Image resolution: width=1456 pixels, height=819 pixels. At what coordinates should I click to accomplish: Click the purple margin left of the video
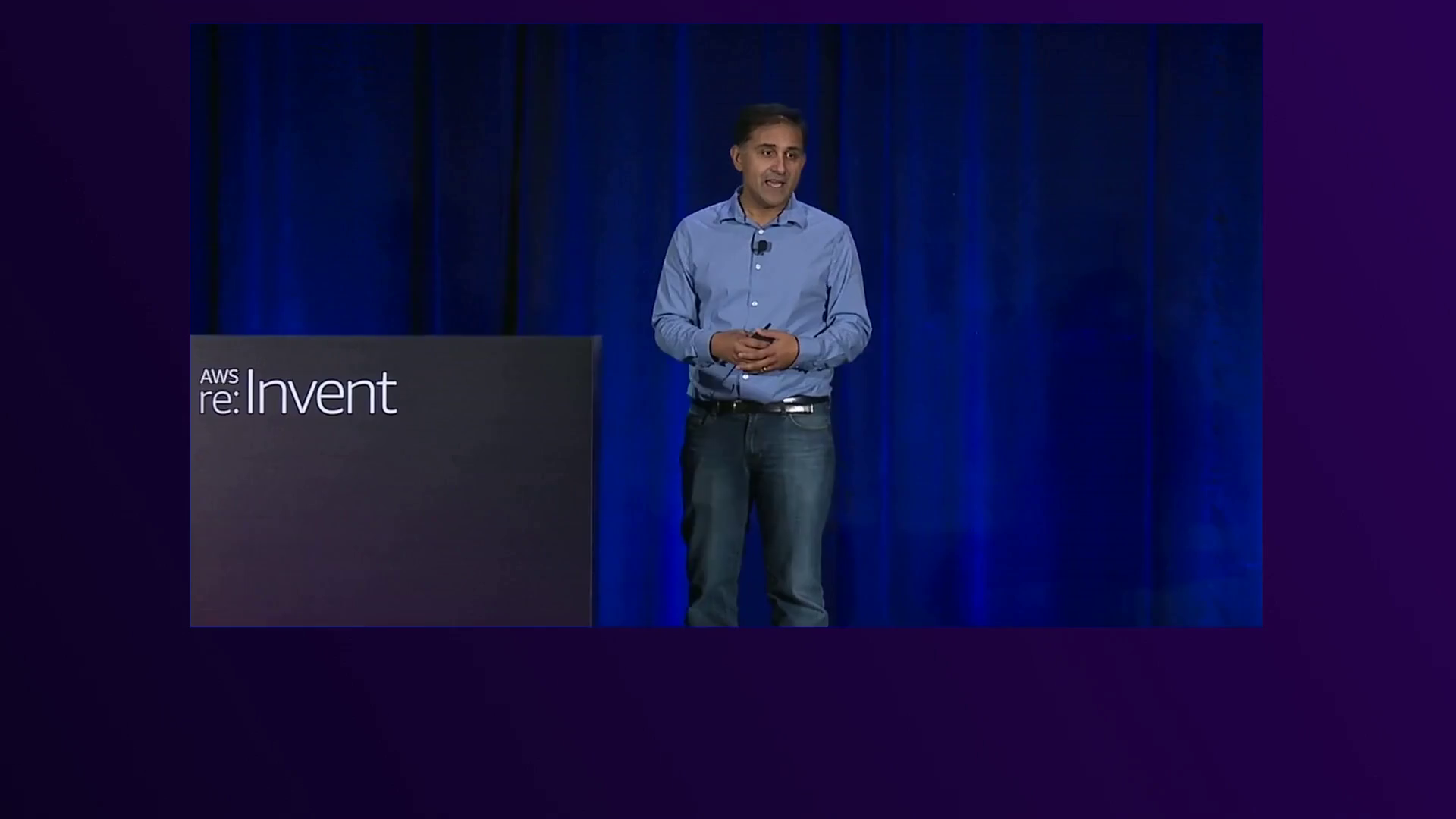[x=95, y=409]
